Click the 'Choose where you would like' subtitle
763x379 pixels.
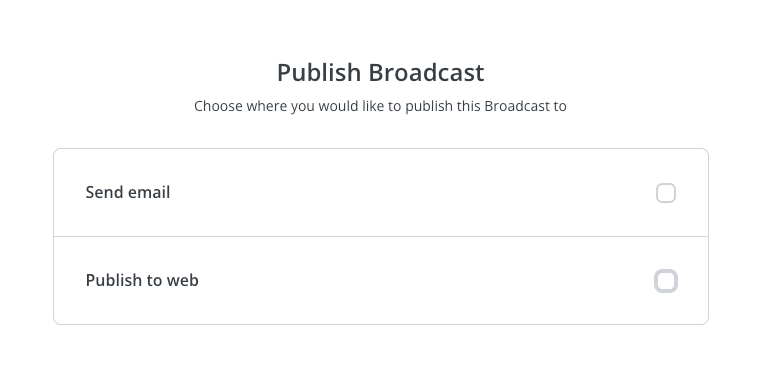tap(380, 106)
